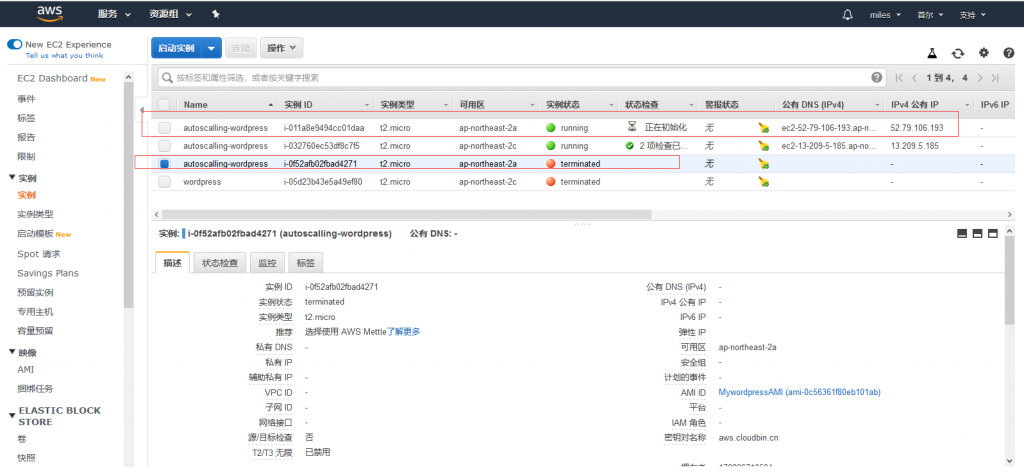Select checkbox for the wordpress instance
Image resolution: width=1024 pixels, height=472 pixels.
pos(165,182)
